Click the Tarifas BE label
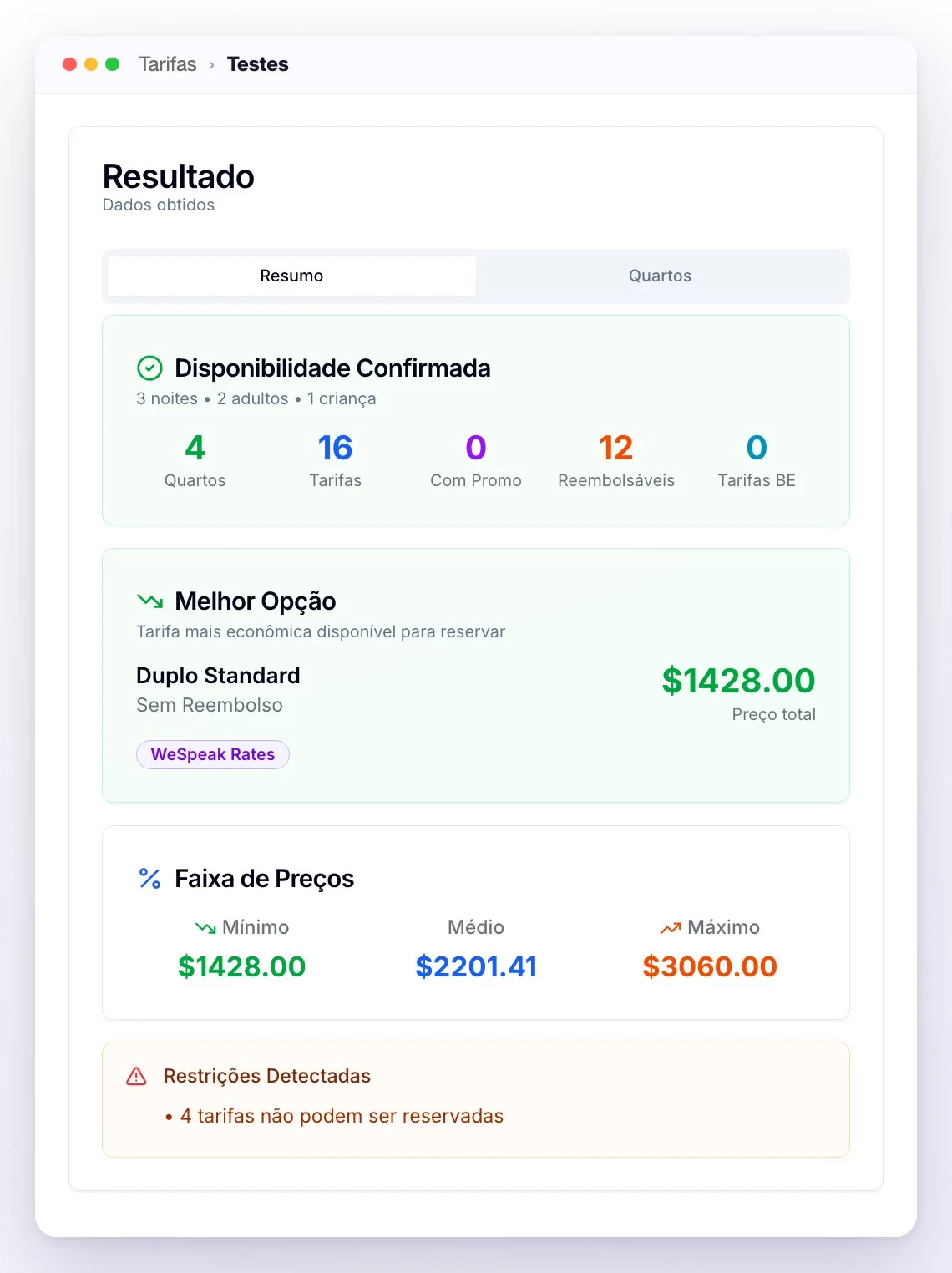 click(757, 480)
